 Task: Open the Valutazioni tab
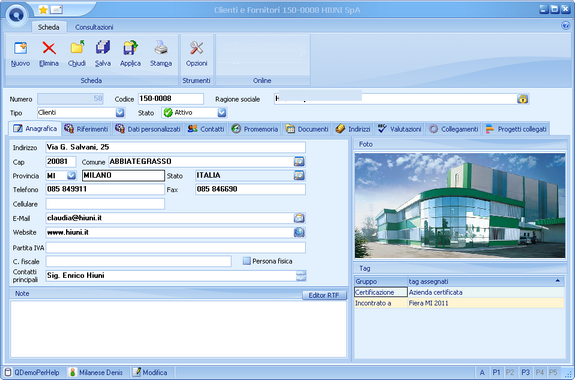(399, 129)
